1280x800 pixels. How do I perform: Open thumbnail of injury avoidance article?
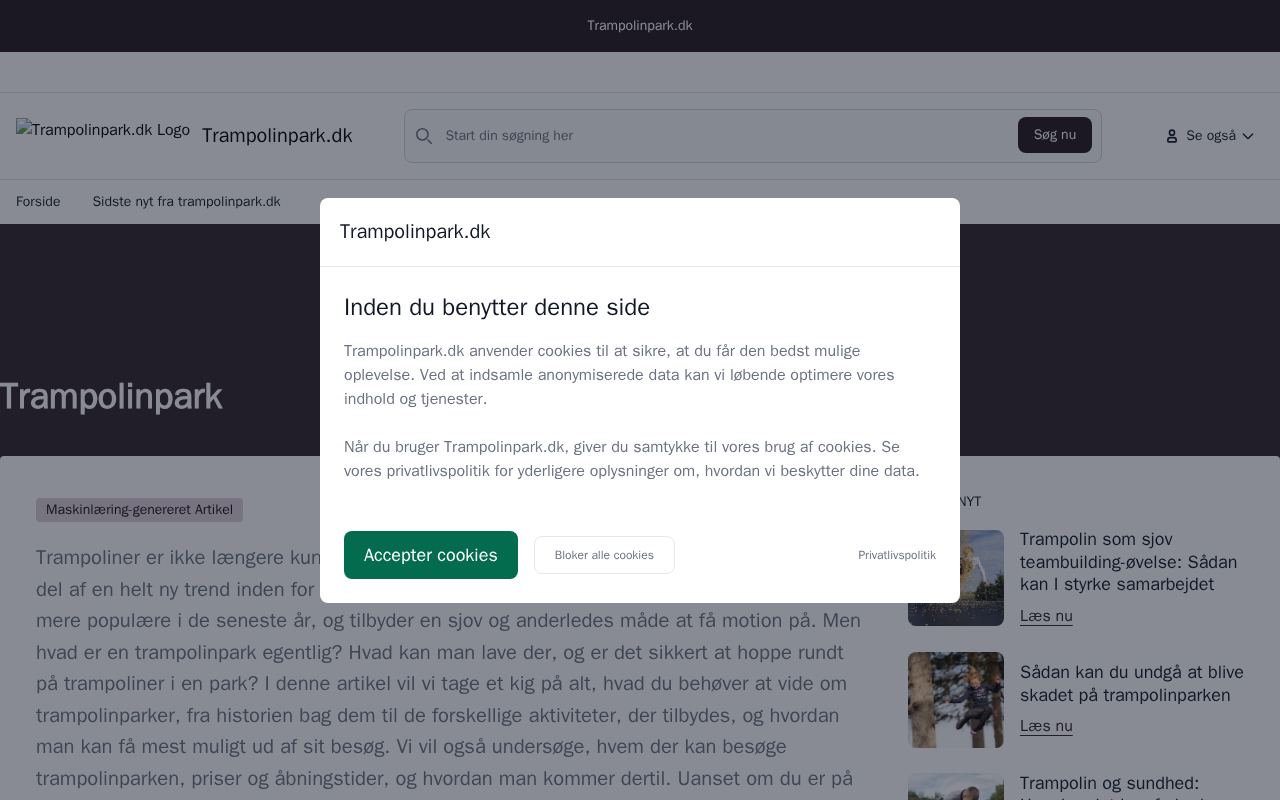pos(956,700)
